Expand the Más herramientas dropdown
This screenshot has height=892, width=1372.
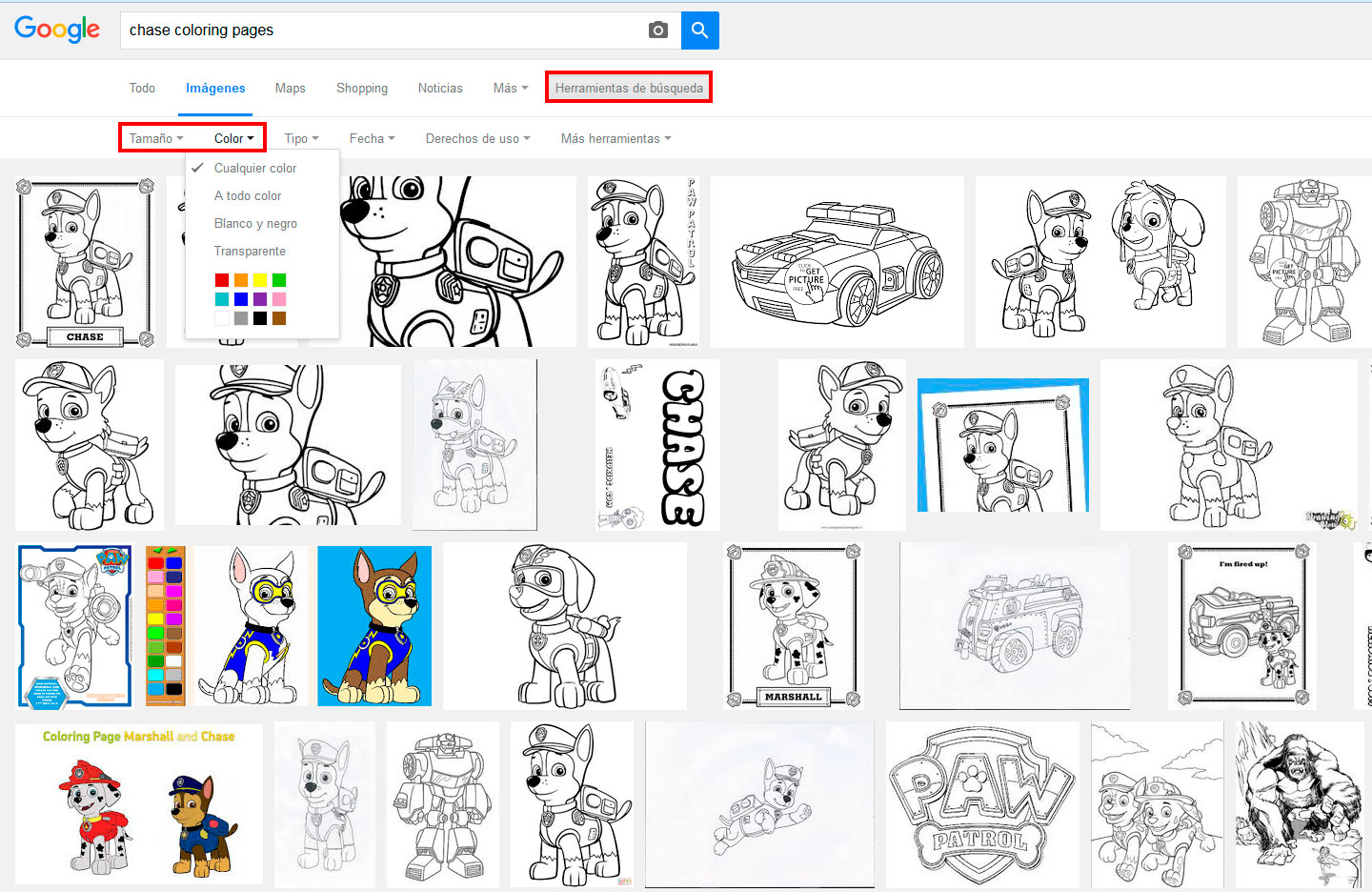(616, 138)
